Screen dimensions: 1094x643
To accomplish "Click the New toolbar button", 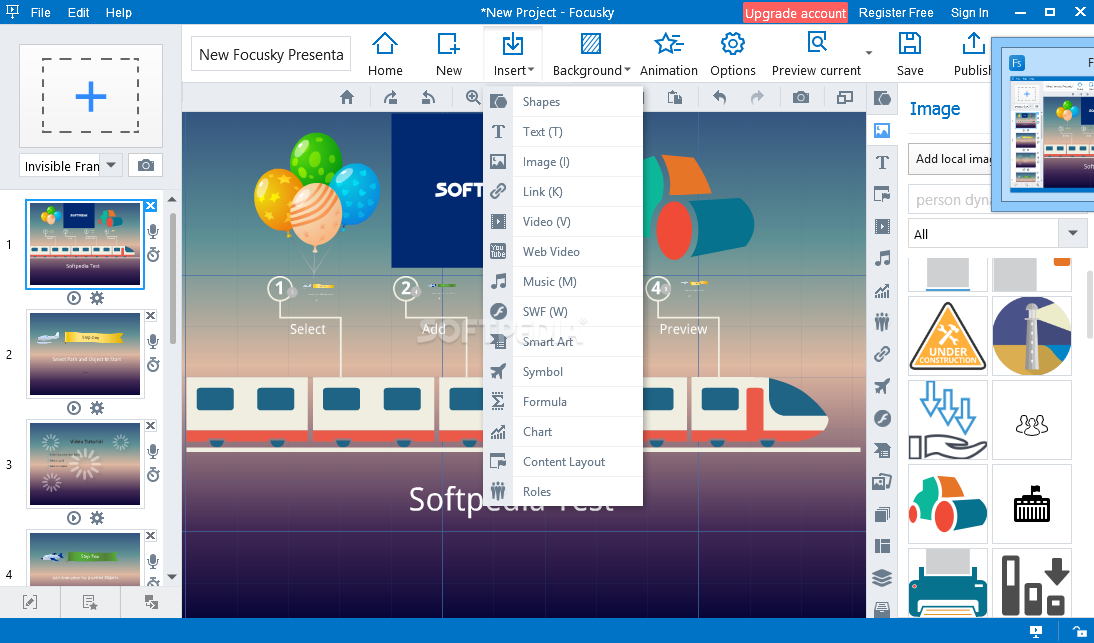I will click(449, 54).
